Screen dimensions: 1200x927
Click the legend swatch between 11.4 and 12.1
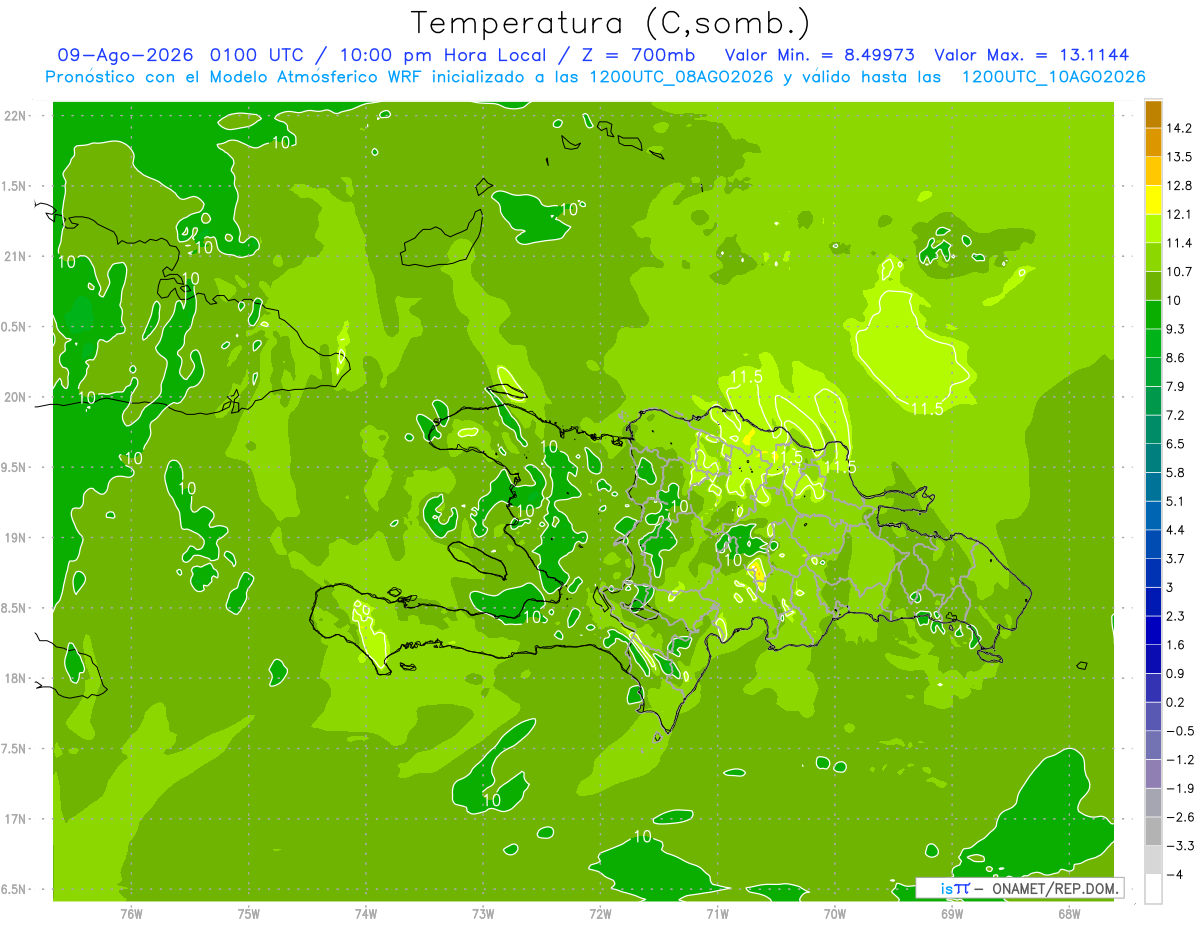tap(1153, 228)
